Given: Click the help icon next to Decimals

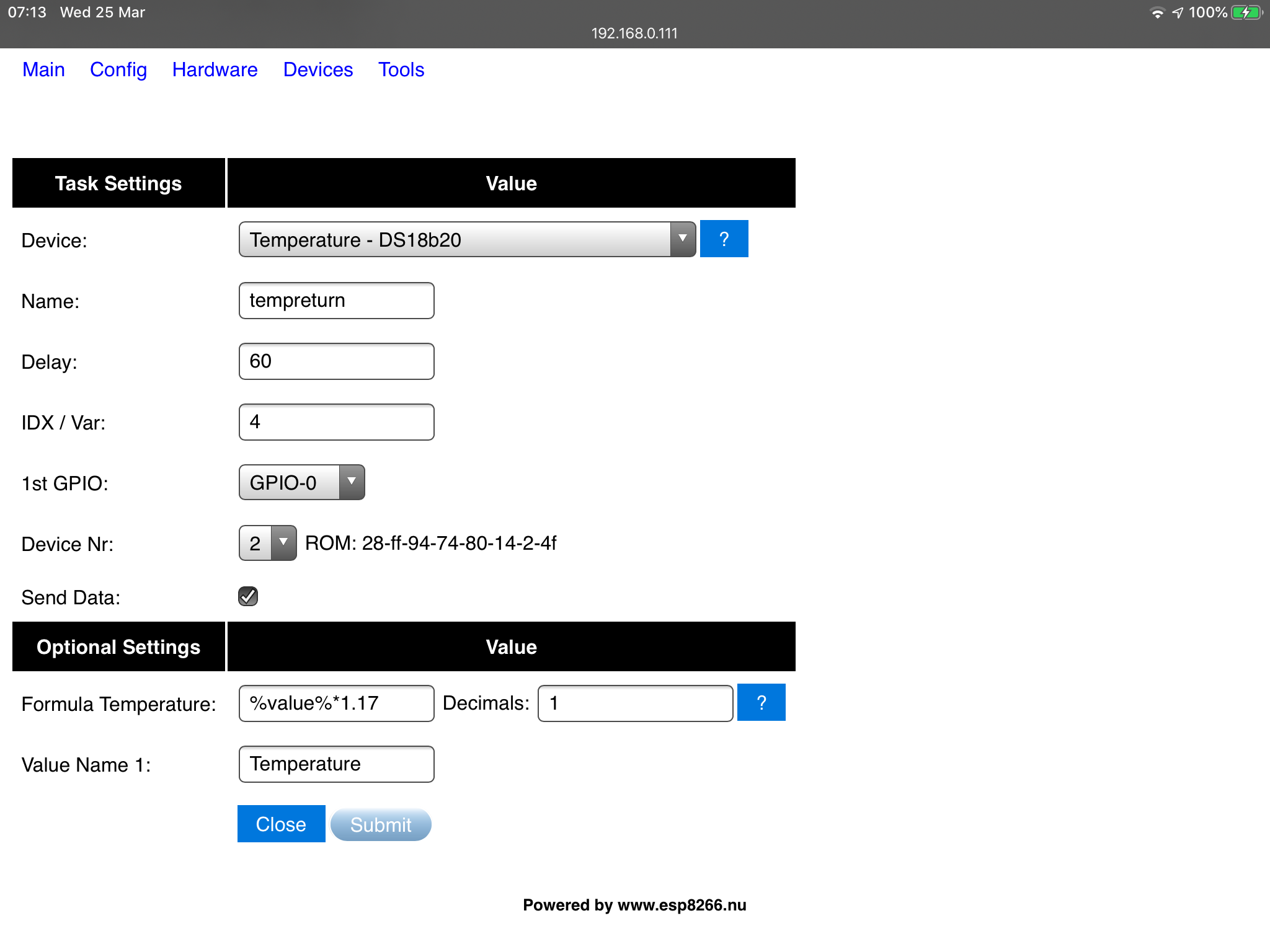Looking at the screenshot, I should click(761, 702).
